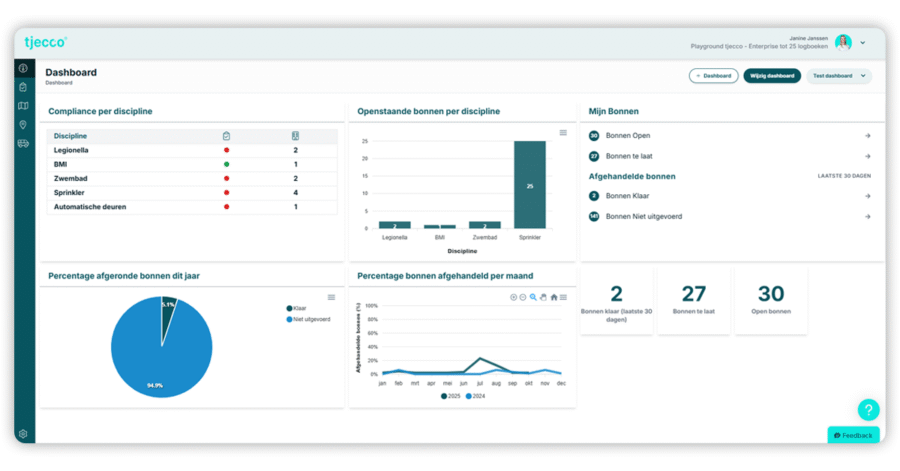This screenshot has width=900, height=471.
Task: Select the Automatische deuren row
Action: [192, 207]
